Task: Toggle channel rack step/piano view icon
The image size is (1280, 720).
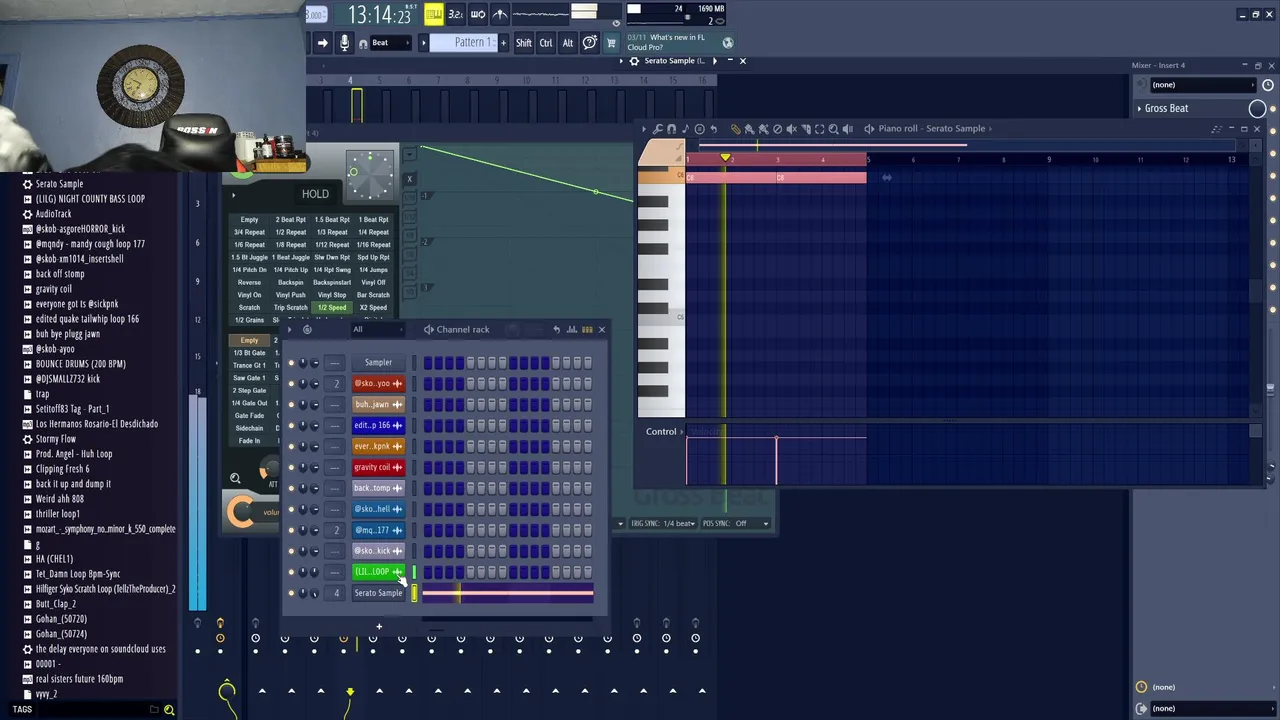Action: tap(587, 329)
